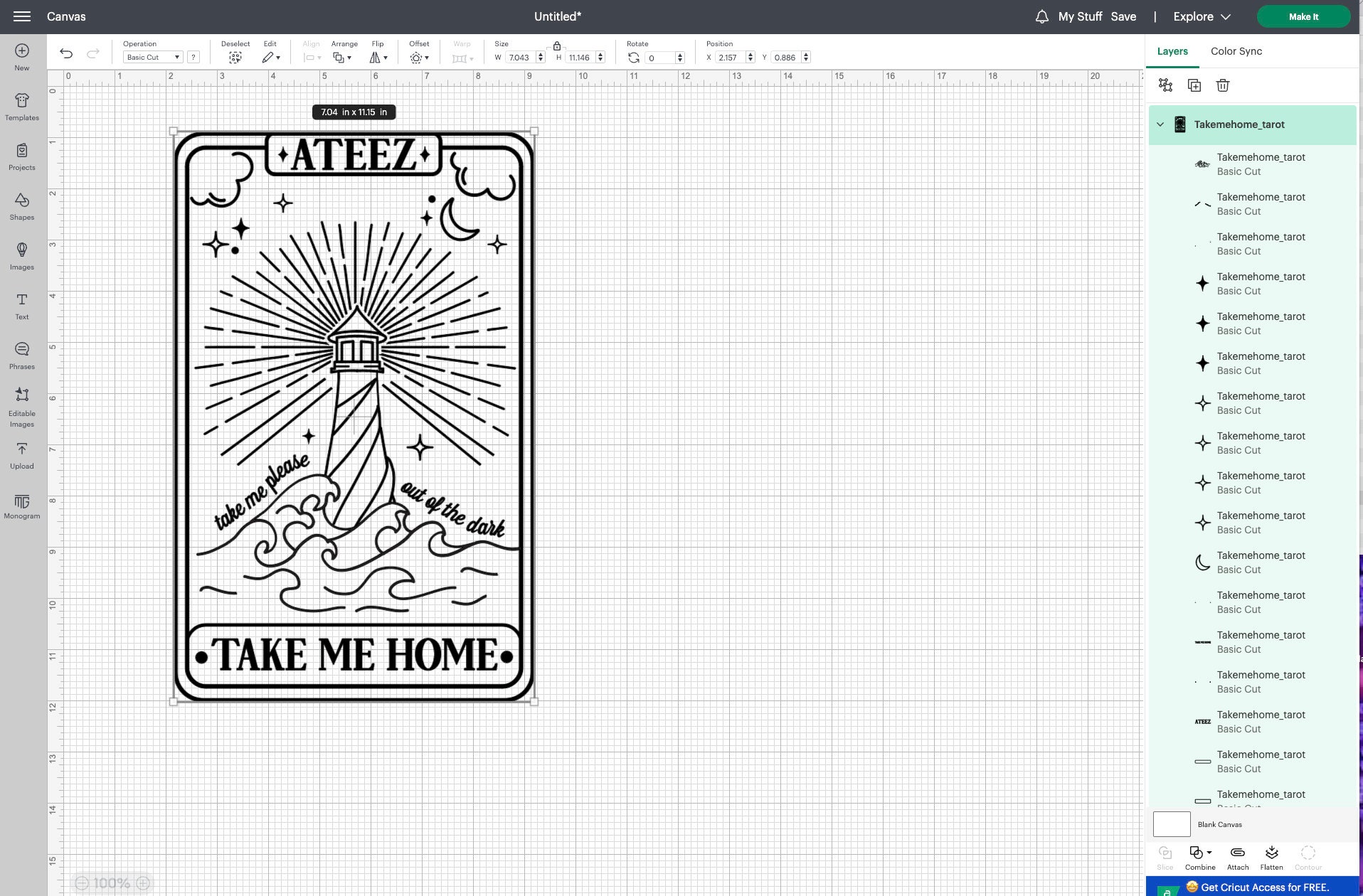Toggle the size aspect ratio lock
The width and height of the screenshot is (1363, 896).
click(557, 46)
